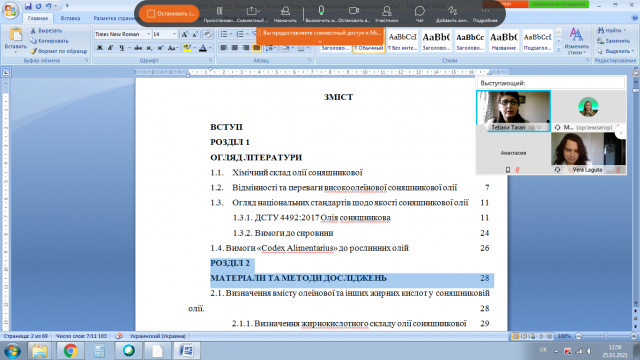This screenshot has width=640, height=360.
Task: Apply the Название style
Action: click(x=504, y=41)
